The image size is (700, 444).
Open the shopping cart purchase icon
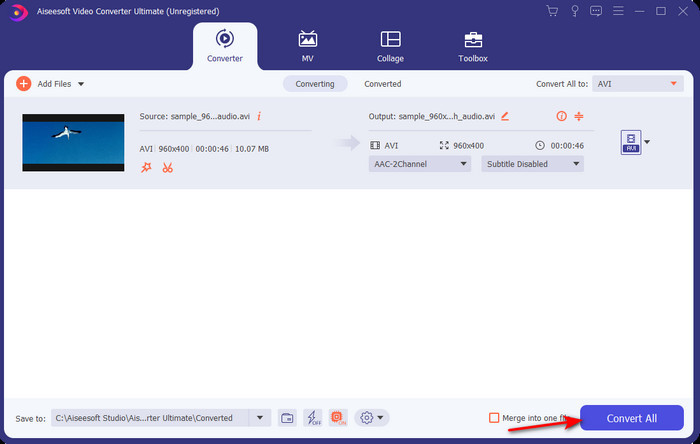click(552, 11)
